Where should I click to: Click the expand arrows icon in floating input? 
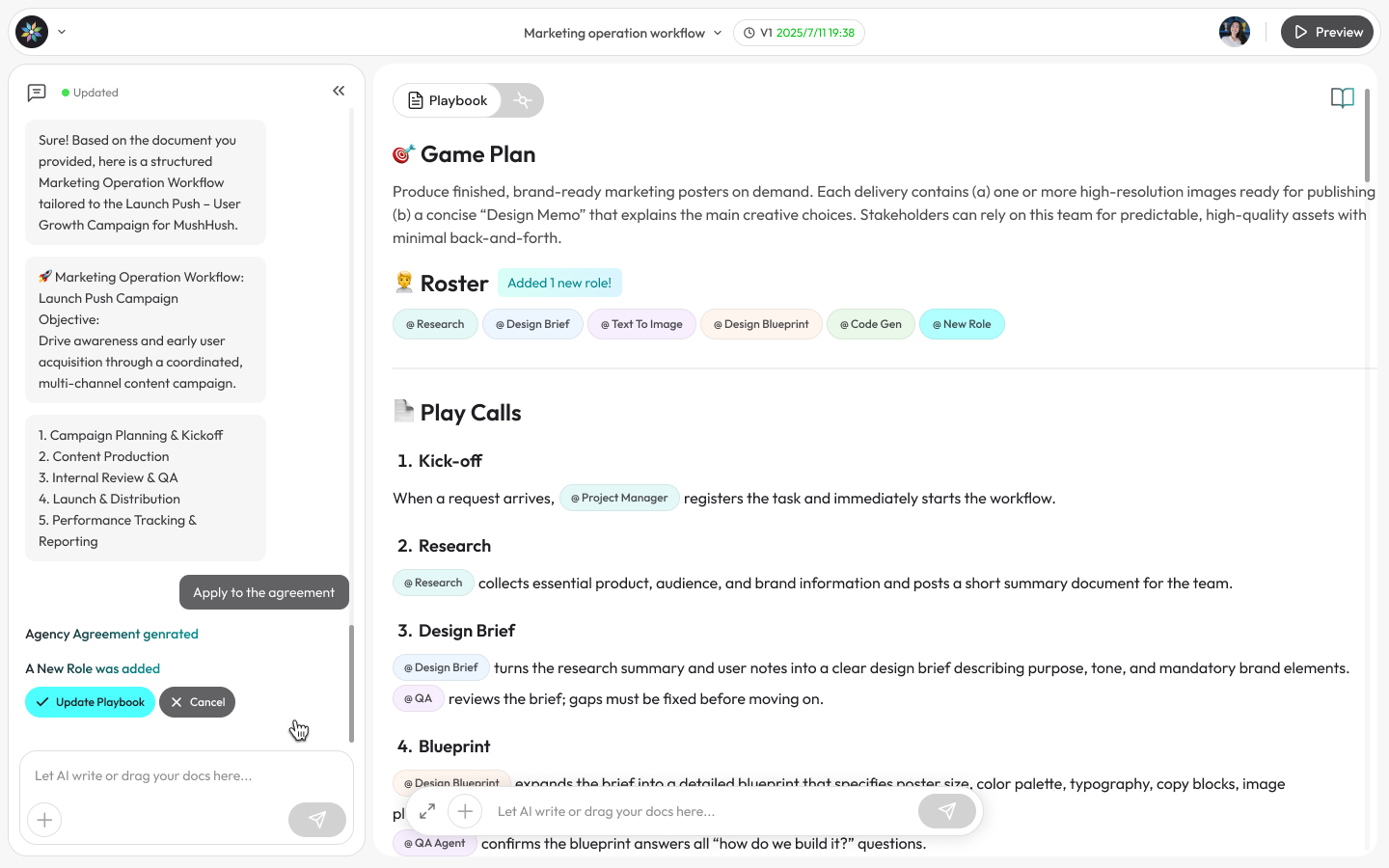pyautogui.click(x=427, y=811)
